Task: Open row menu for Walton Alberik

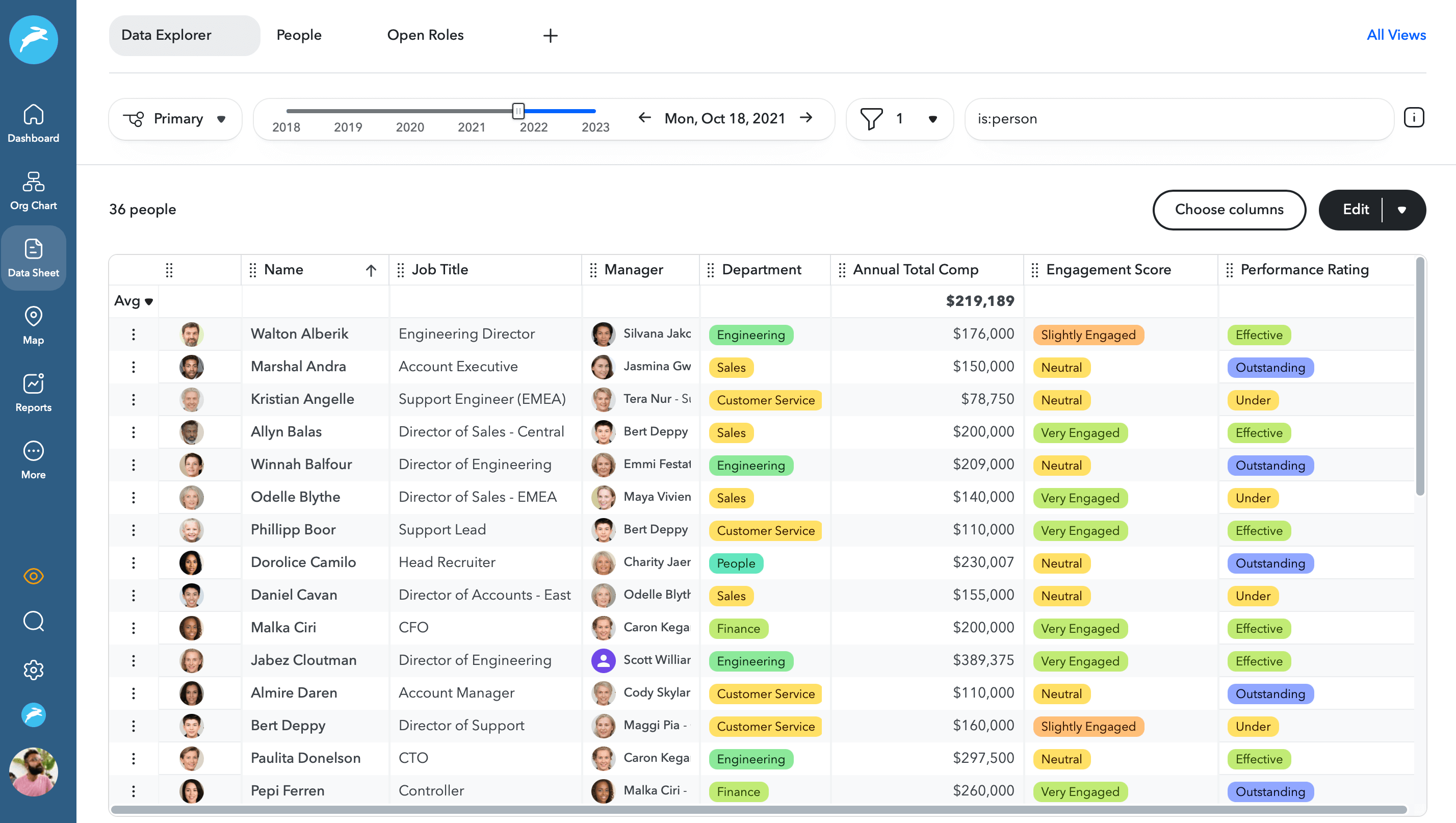Action: [x=134, y=334]
